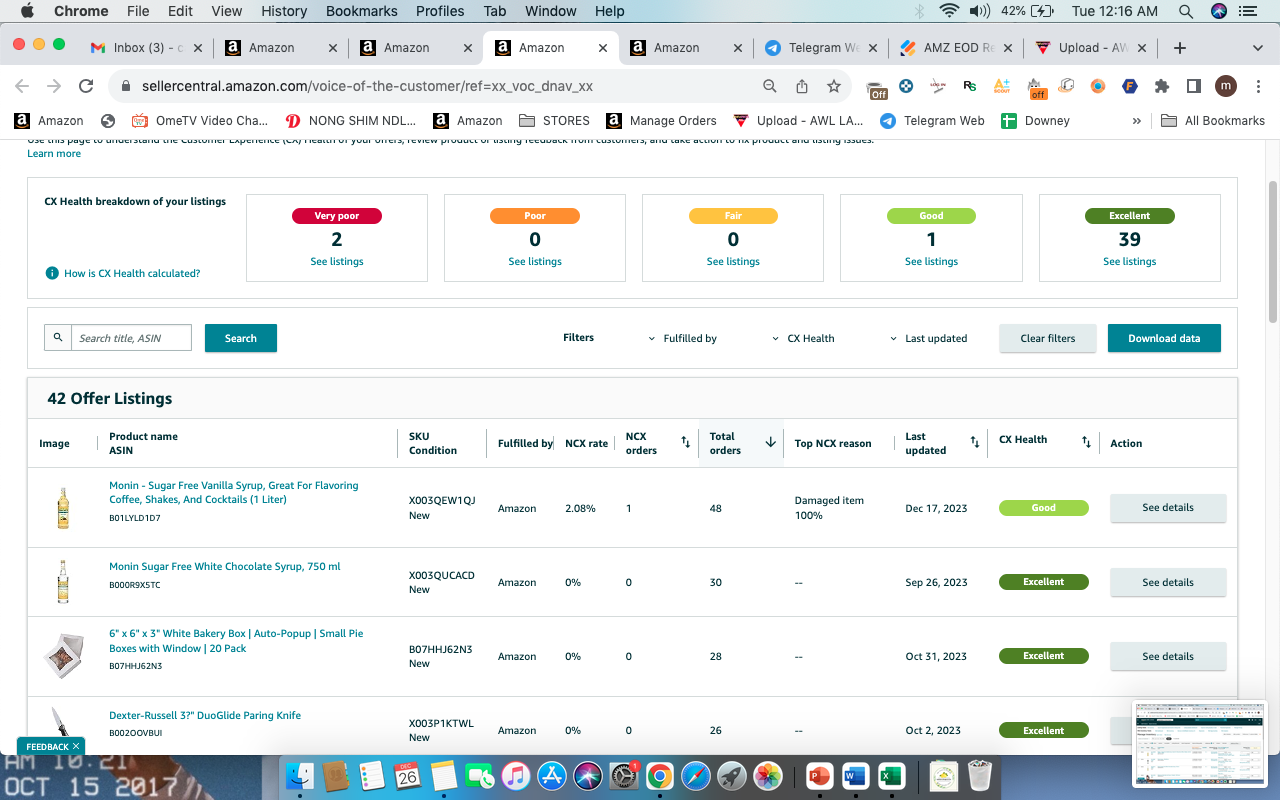
Task: Open Dexter-Russell DuoGlide Paring Knife link
Action: 205,716
